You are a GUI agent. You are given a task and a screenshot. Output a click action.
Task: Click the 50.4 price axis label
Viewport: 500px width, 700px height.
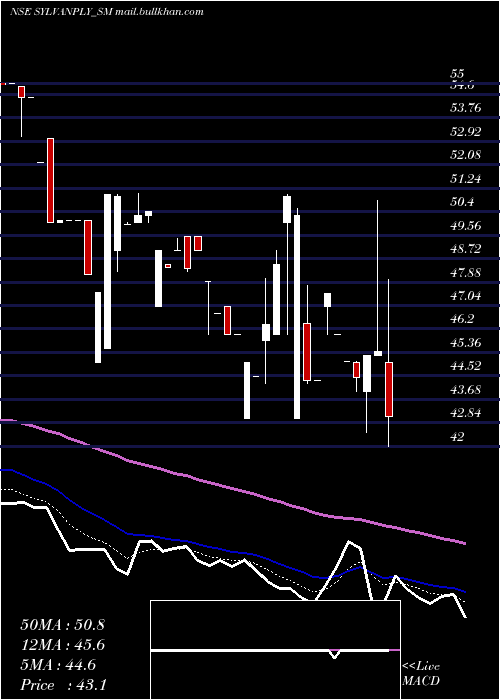[x=462, y=202]
